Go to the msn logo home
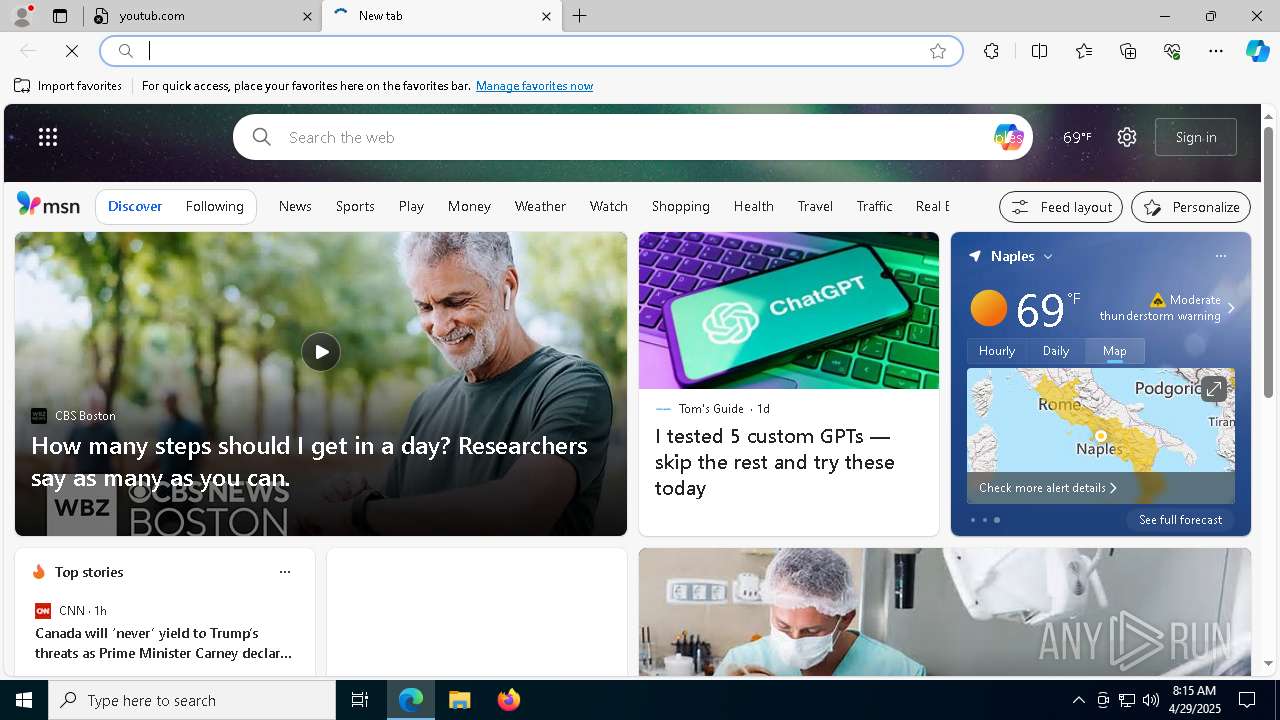 [48, 205]
